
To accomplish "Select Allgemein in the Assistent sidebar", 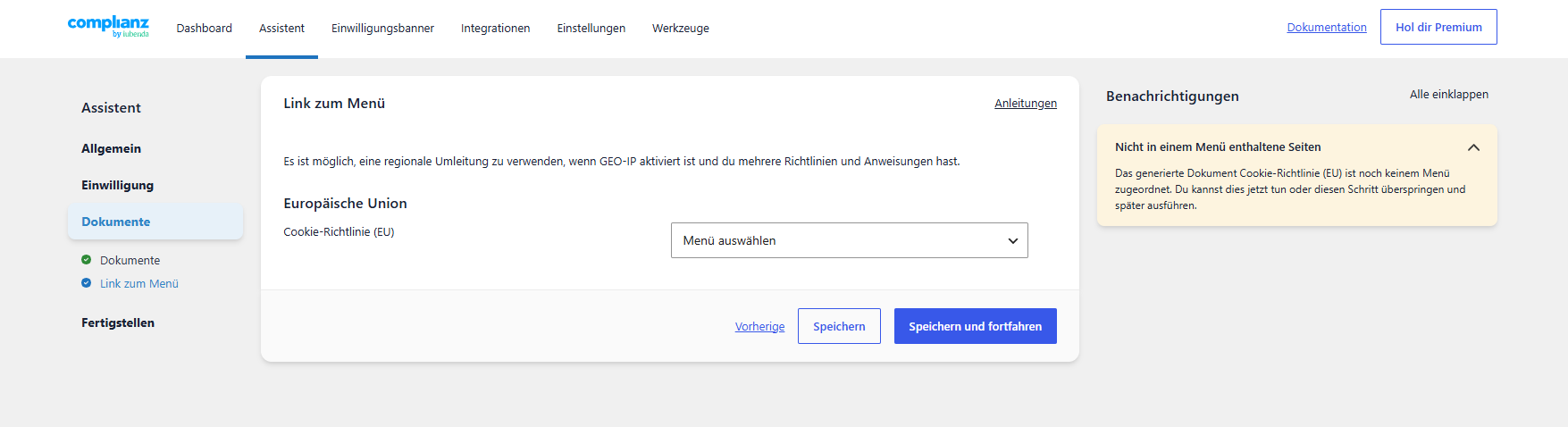I will pyautogui.click(x=111, y=148).
